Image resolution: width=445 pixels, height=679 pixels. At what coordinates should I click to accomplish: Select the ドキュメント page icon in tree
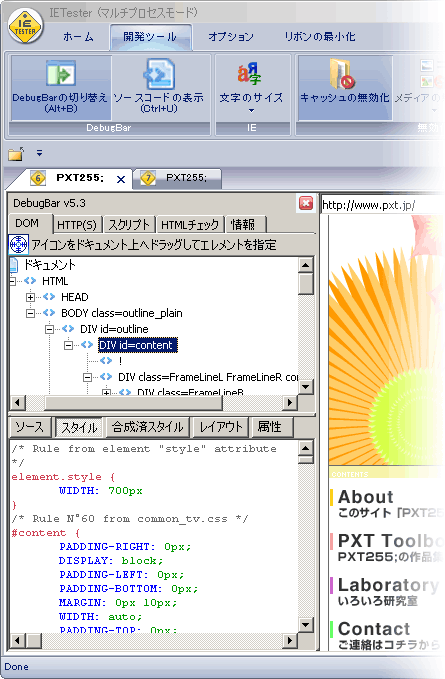pos(14,265)
